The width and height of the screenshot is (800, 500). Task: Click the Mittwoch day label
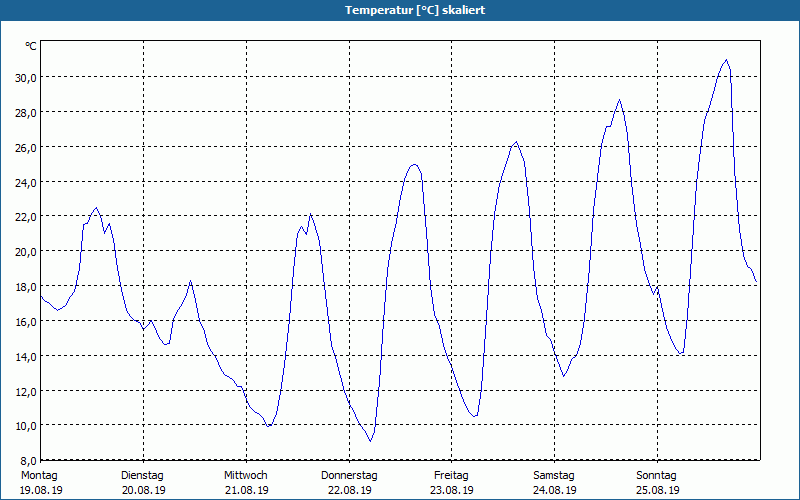pos(246,476)
